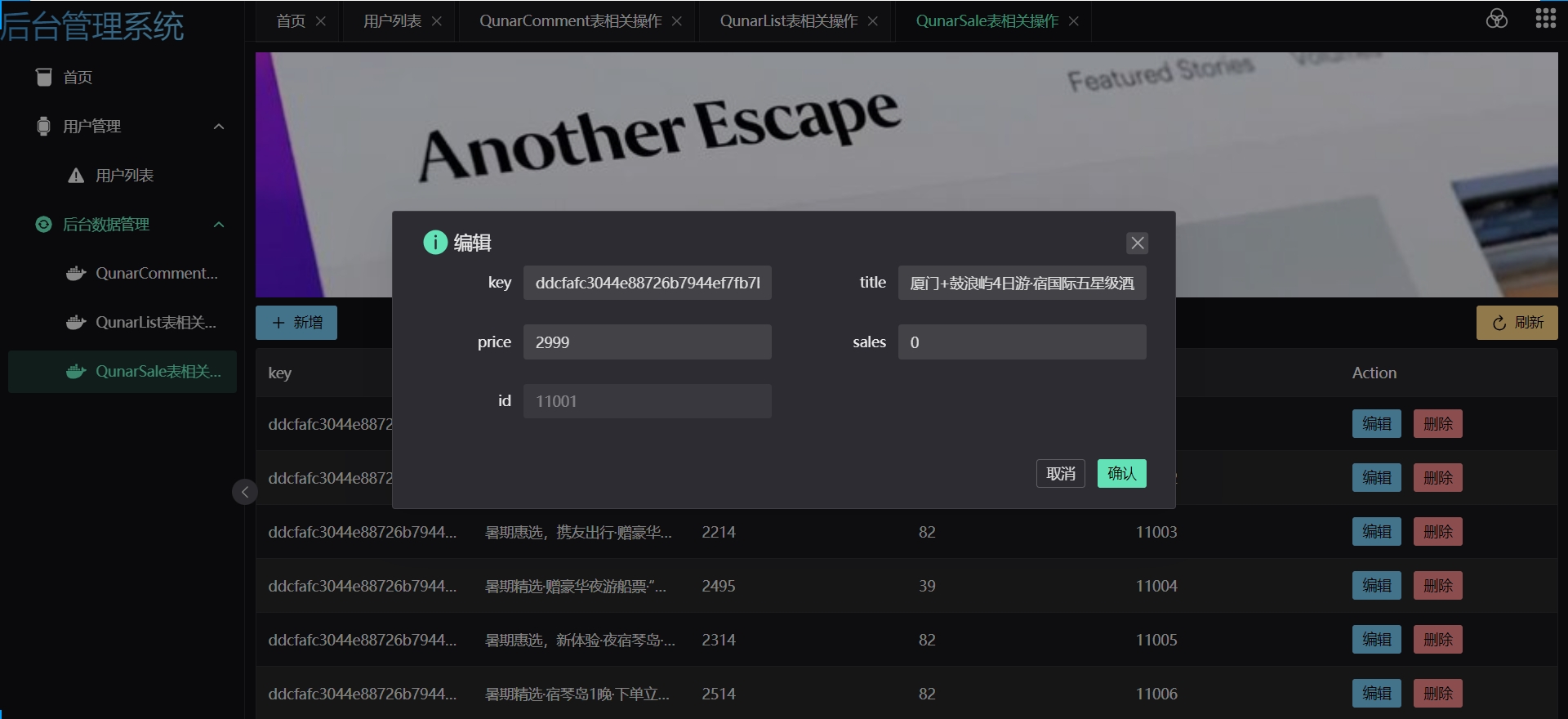Close the QunarComment tab using its X
Image resolution: width=1568 pixels, height=719 pixels.
[677, 21]
